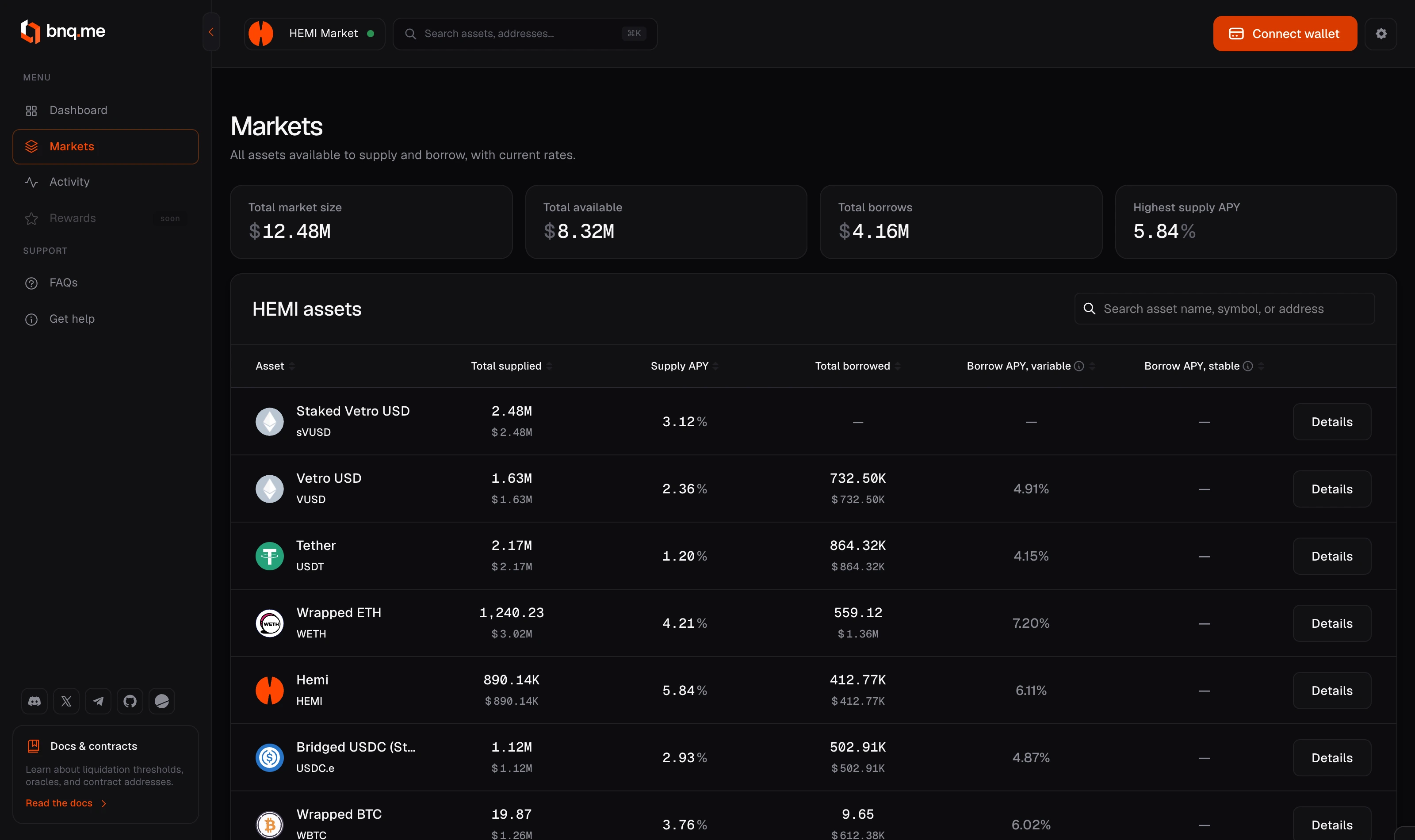Click Get help in sidebar
Image resolution: width=1415 pixels, height=840 pixels.
coord(105,319)
